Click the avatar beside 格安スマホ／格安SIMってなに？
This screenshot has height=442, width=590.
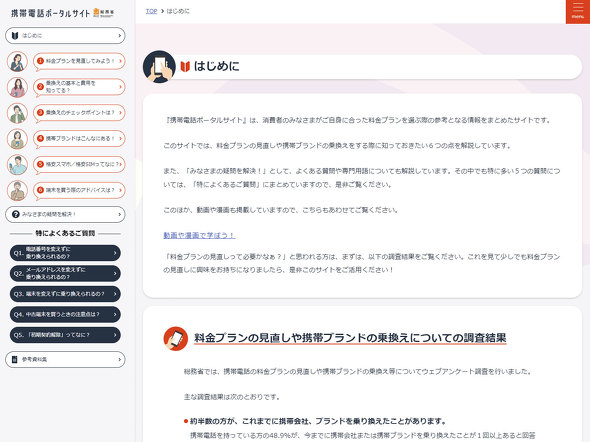pos(17,165)
